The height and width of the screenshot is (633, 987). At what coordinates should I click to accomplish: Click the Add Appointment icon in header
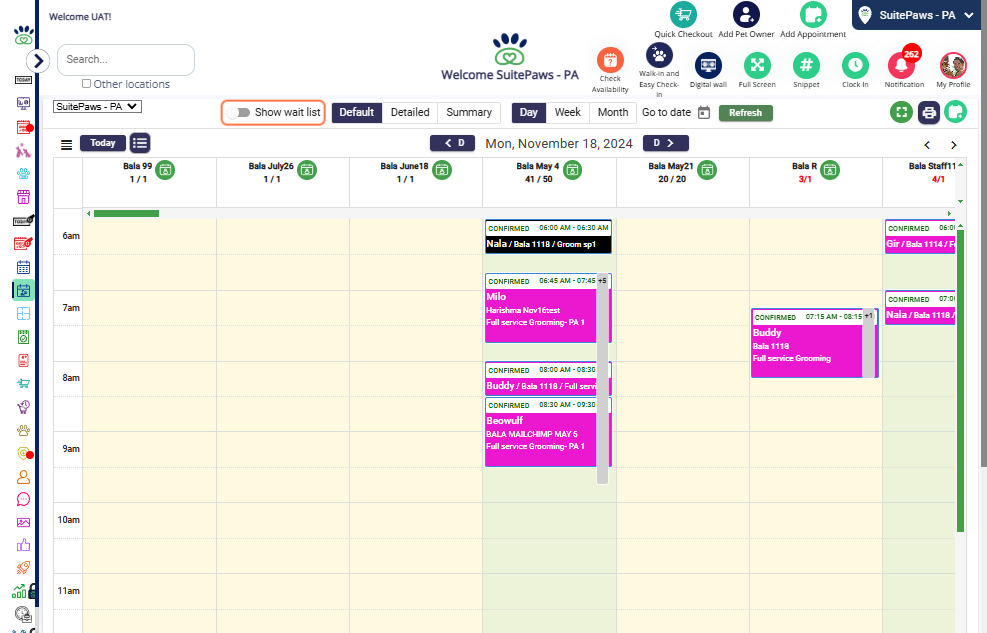point(813,14)
